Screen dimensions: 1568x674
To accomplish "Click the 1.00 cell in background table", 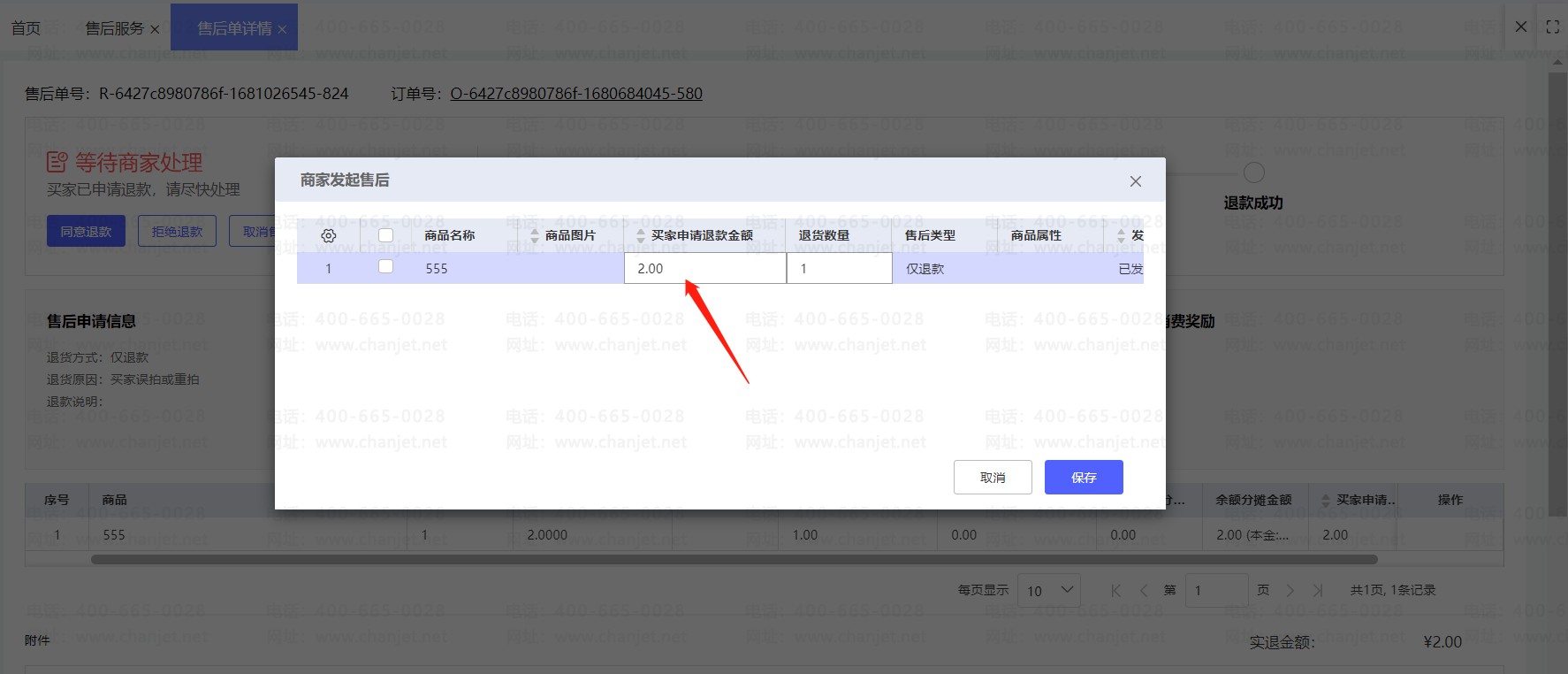I will (x=805, y=535).
